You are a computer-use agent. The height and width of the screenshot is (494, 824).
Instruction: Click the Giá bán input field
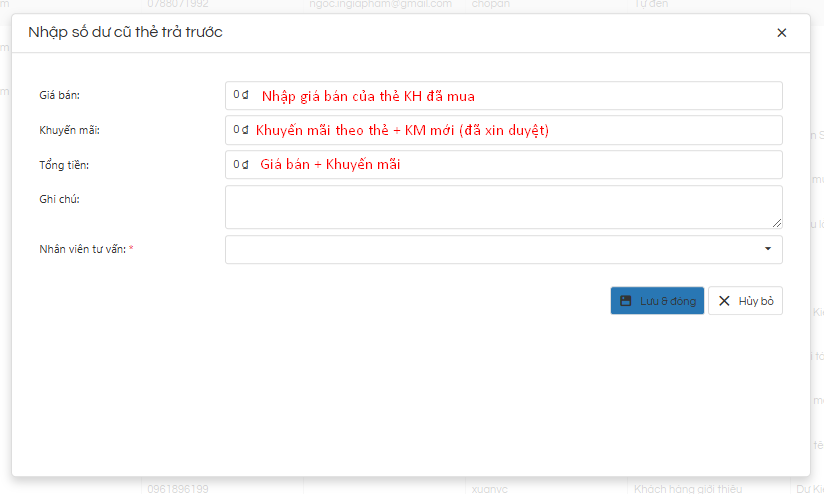tap(503, 96)
